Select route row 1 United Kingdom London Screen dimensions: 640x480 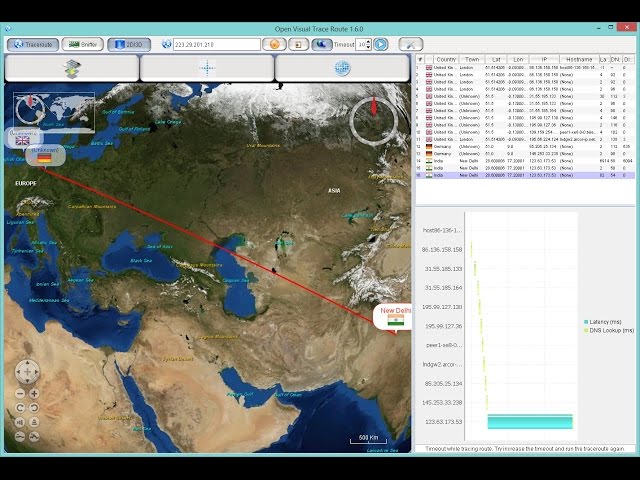(x=525, y=67)
